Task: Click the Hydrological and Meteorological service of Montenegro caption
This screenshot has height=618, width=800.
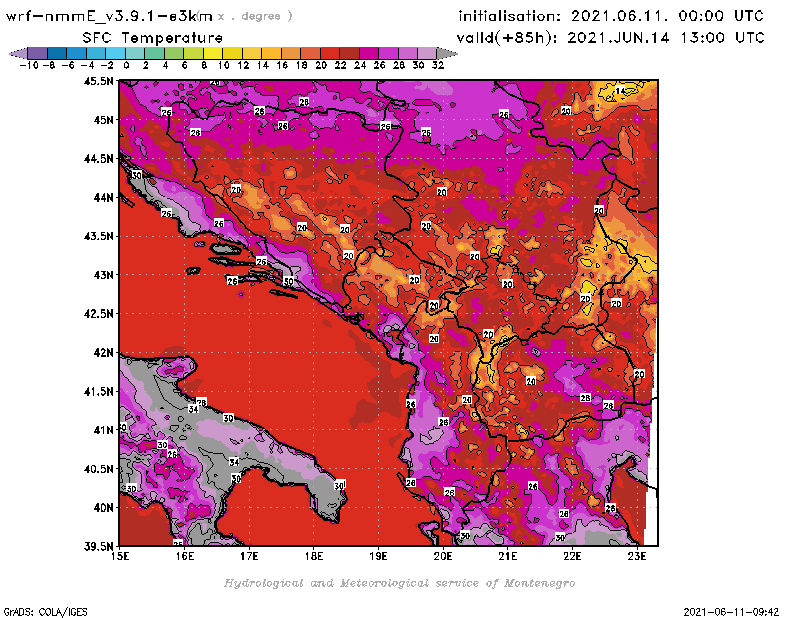Action: click(x=399, y=583)
